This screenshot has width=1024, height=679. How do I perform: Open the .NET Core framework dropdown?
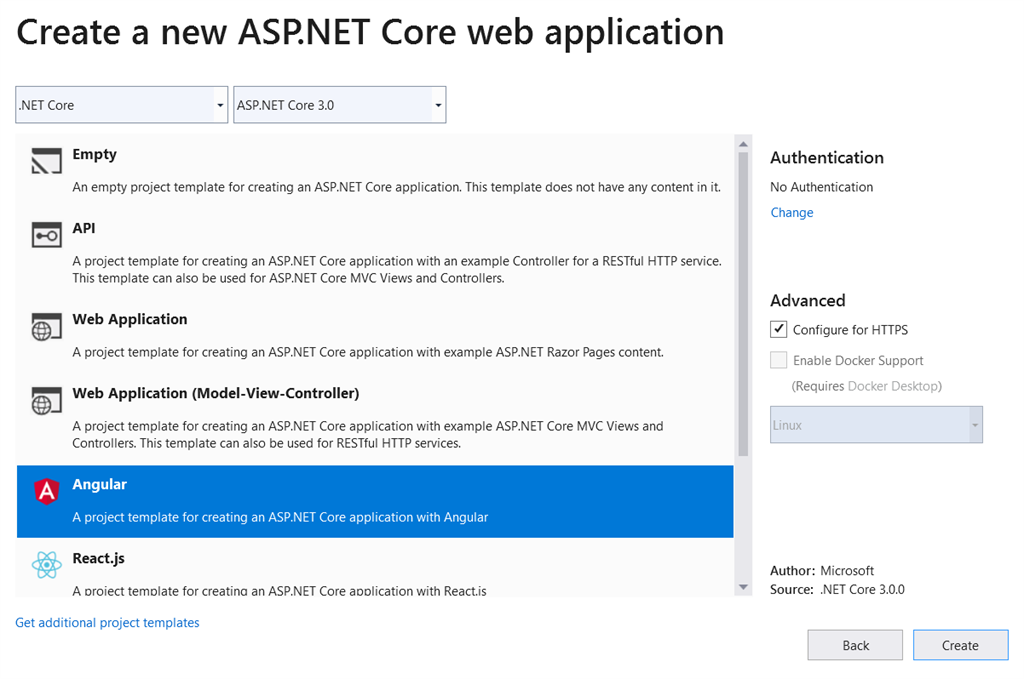tap(121, 104)
